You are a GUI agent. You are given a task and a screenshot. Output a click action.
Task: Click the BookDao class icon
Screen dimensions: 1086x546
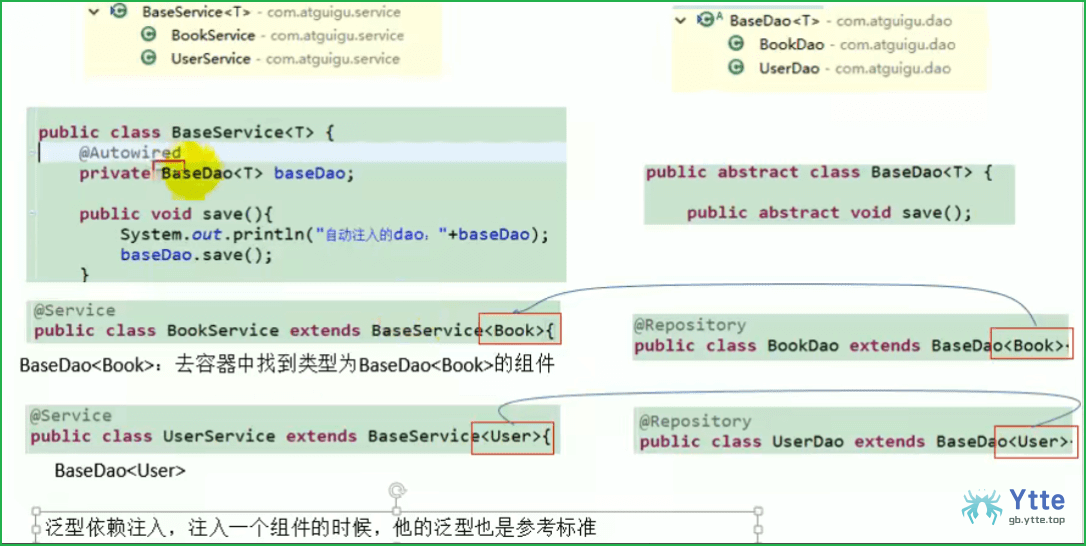click(x=736, y=44)
